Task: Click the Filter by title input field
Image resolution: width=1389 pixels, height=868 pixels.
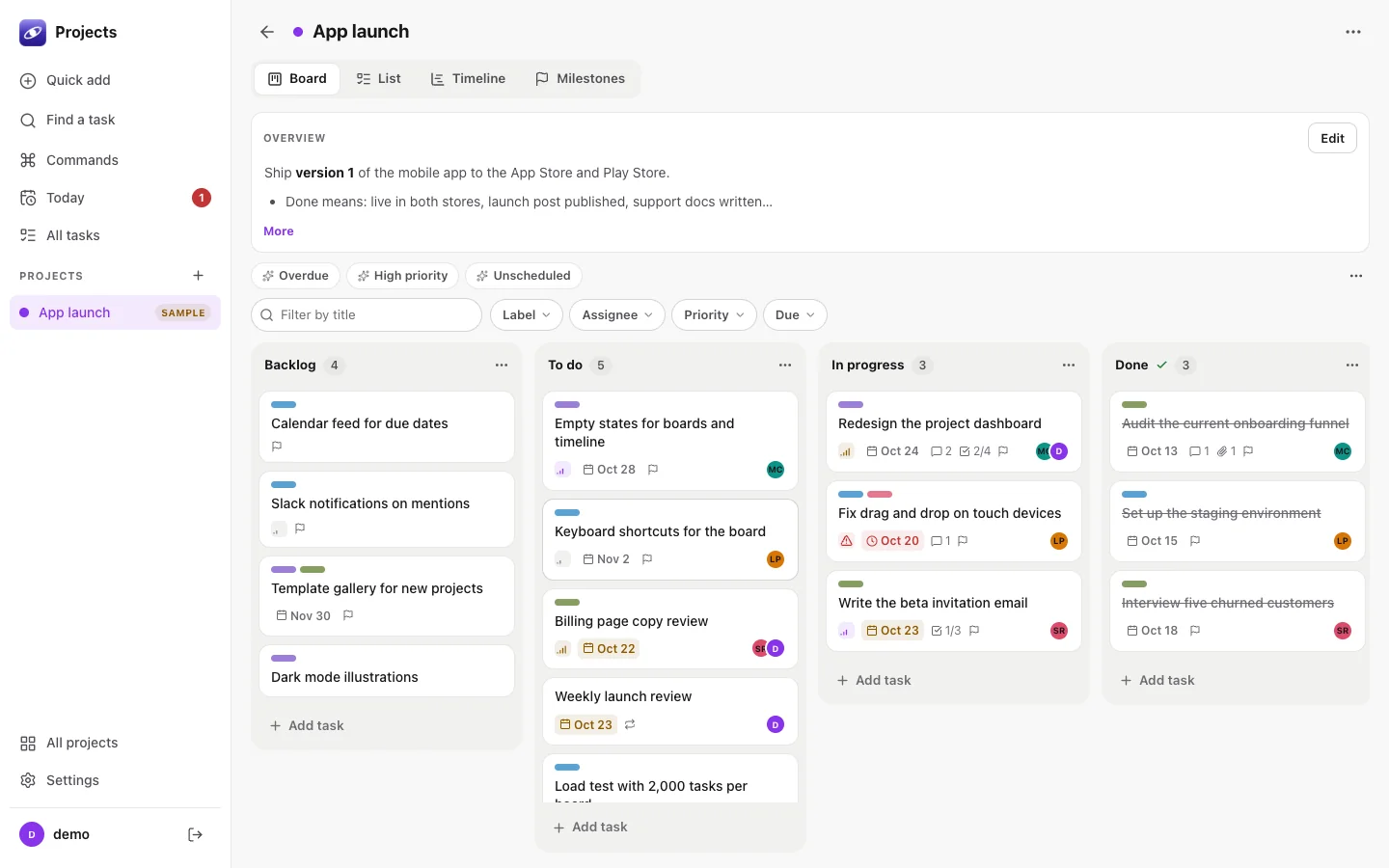Action: tap(367, 315)
